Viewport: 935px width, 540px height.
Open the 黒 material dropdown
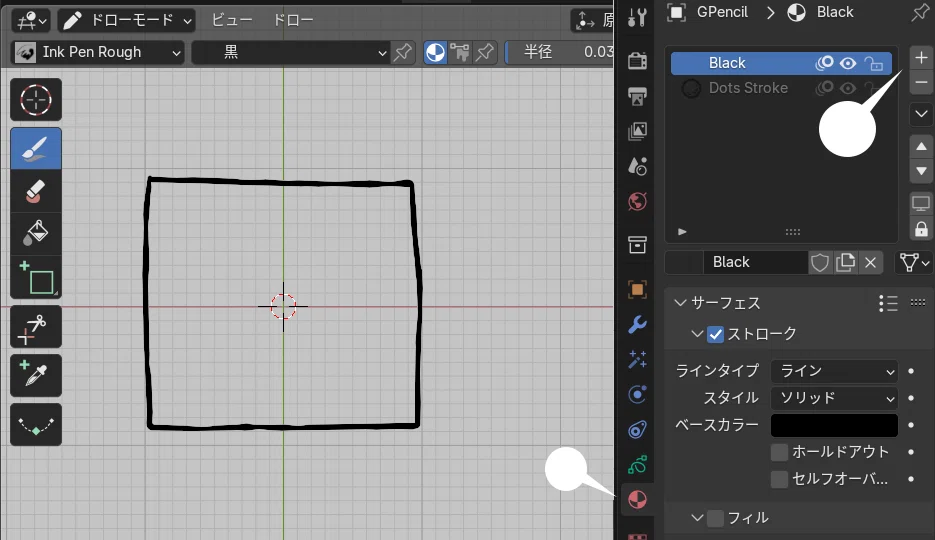pyautogui.click(x=291, y=52)
